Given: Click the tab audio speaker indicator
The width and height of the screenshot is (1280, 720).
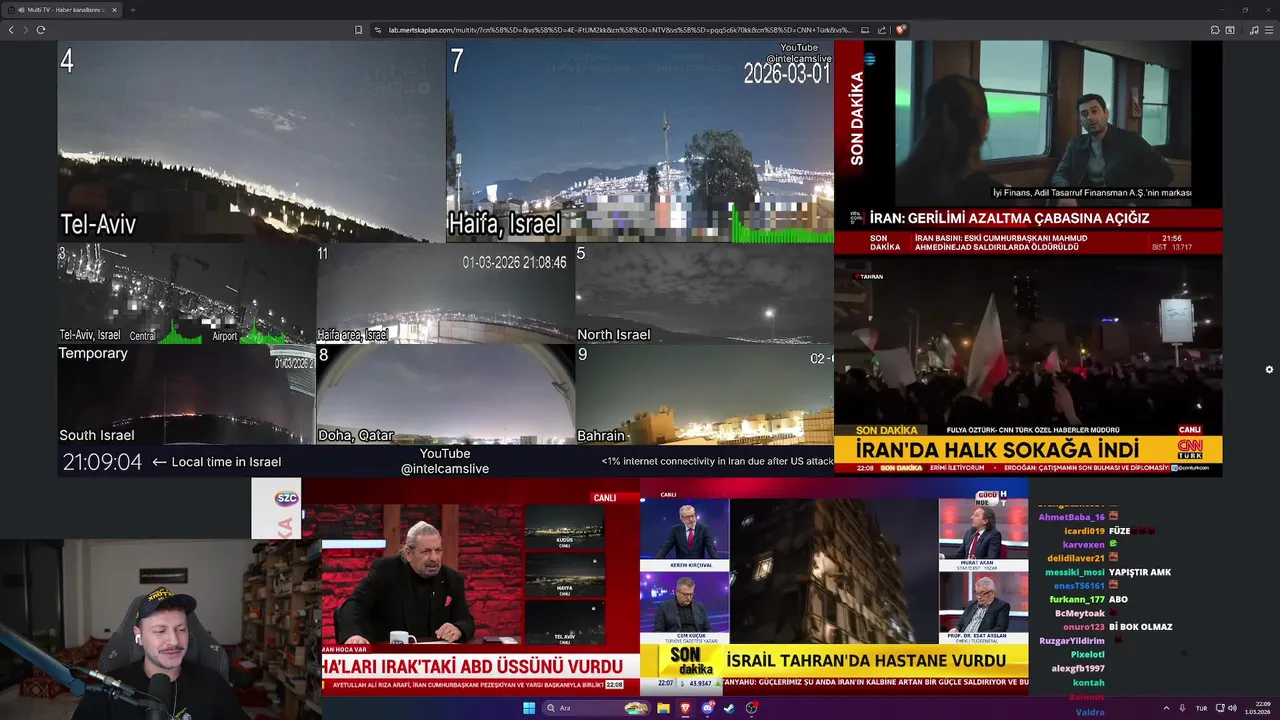Looking at the screenshot, I should point(21,10).
